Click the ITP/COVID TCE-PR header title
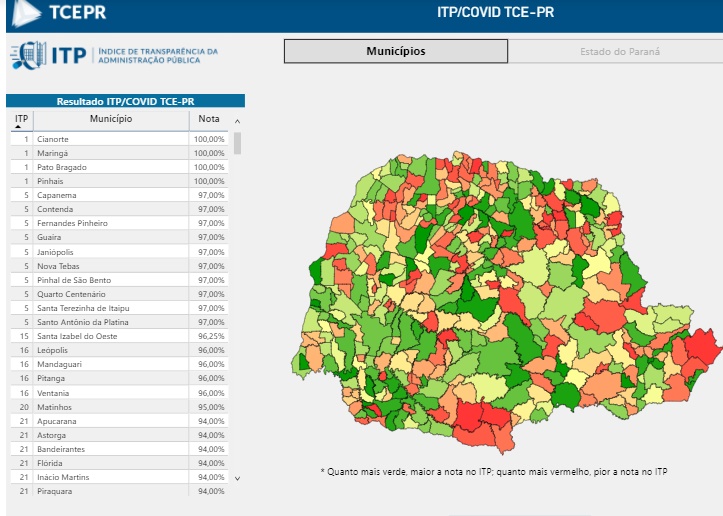This screenshot has width=723, height=516. [x=495, y=12]
